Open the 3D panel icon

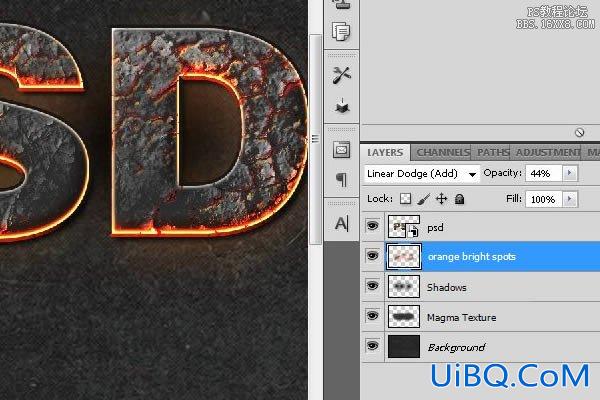point(342,106)
